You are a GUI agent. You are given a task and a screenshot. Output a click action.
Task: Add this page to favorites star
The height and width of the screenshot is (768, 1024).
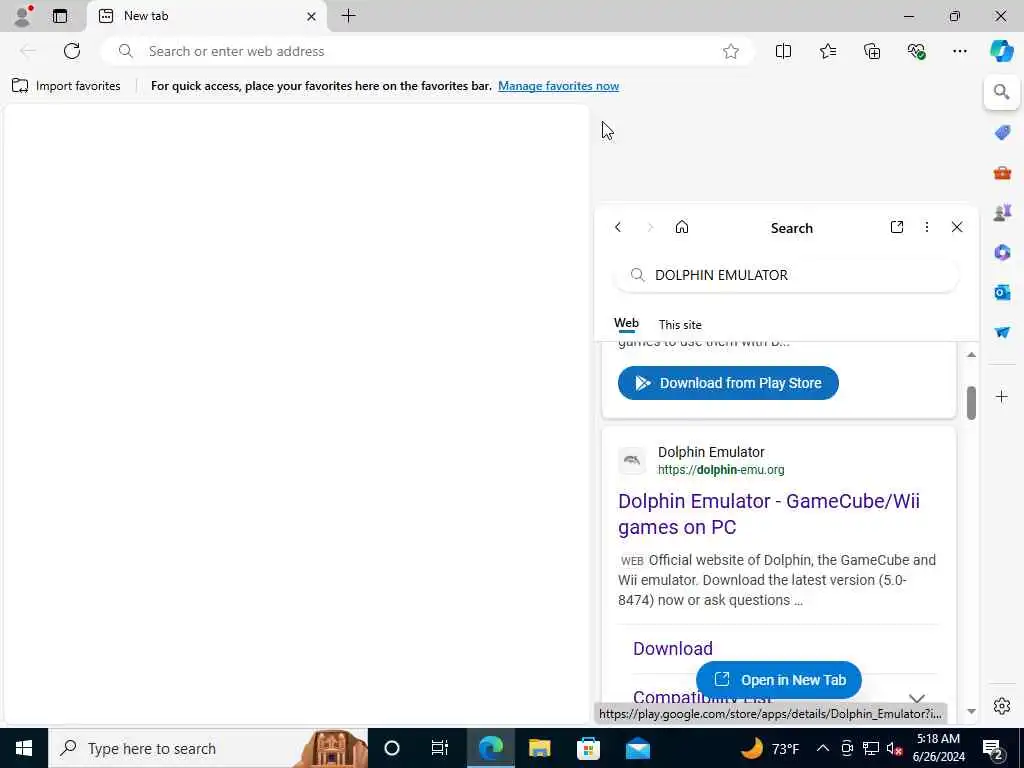coord(731,51)
